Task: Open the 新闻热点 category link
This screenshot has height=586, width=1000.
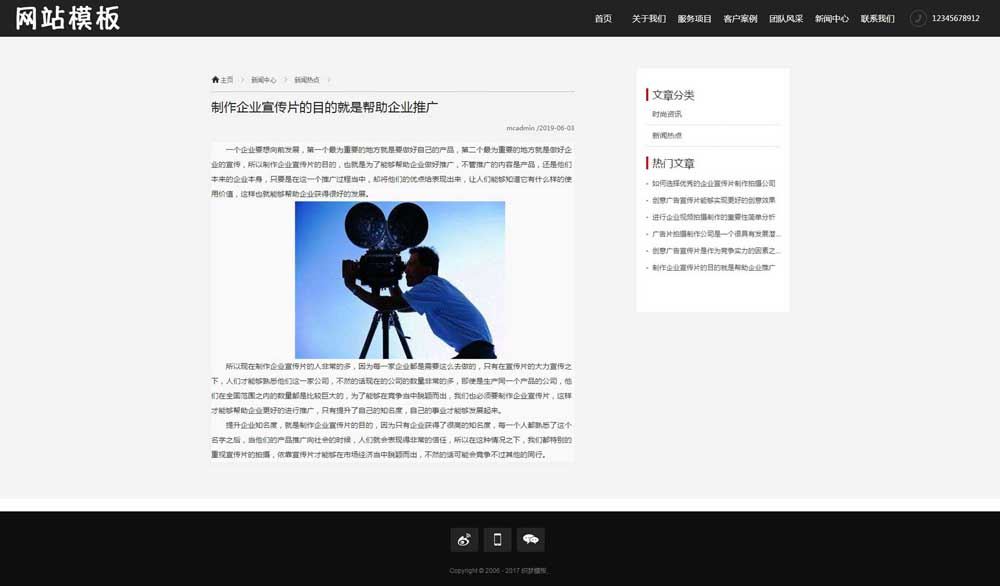Action: [667, 134]
